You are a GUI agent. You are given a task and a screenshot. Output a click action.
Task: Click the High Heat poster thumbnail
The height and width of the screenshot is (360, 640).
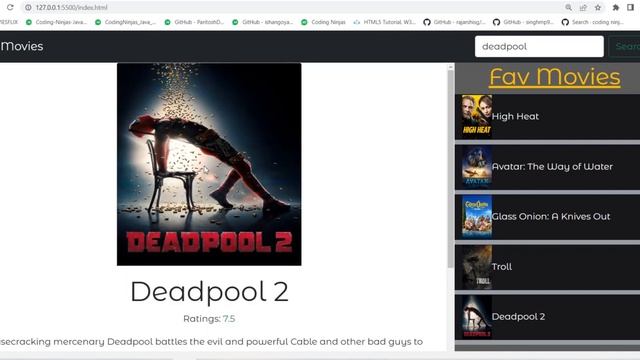click(477, 117)
